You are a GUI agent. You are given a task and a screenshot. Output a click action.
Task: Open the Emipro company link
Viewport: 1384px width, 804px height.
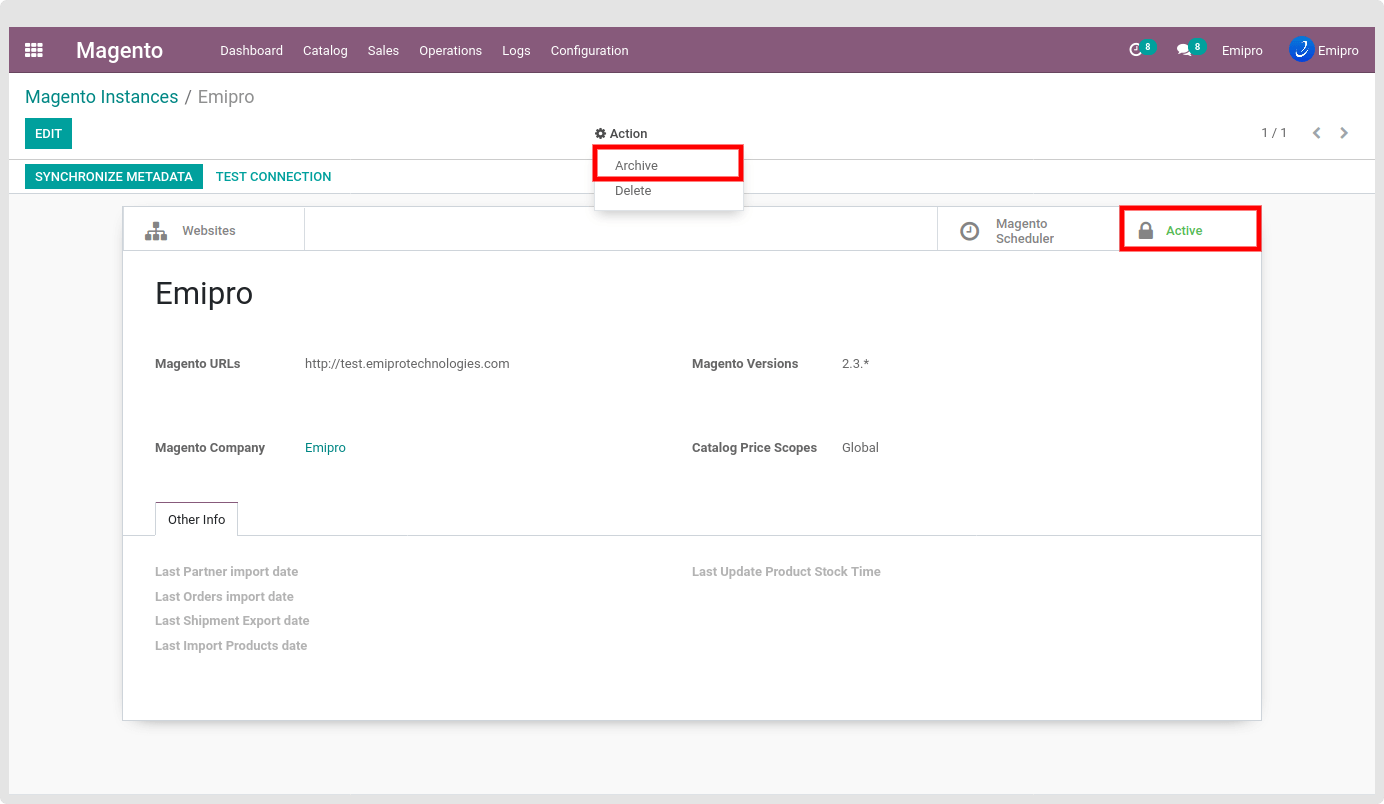[x=325, y=448]
